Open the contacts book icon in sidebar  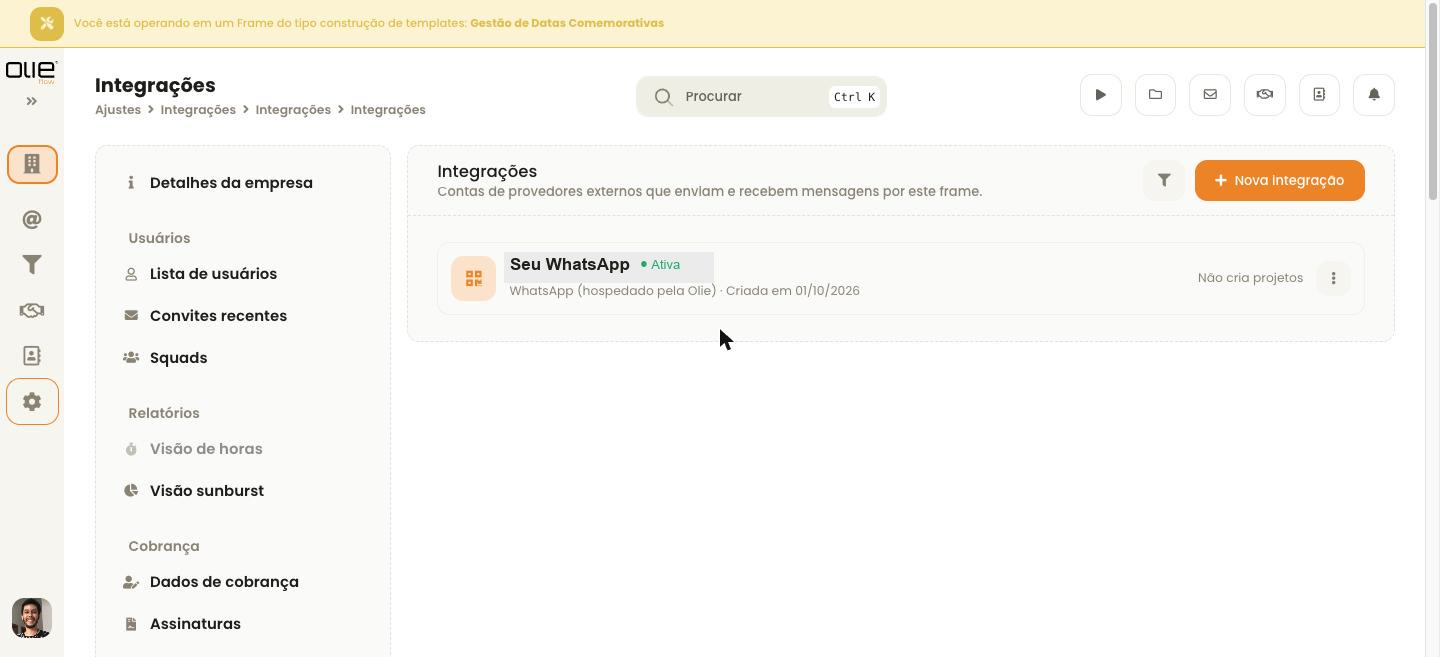pyautogui.click(x=32, y=356)
